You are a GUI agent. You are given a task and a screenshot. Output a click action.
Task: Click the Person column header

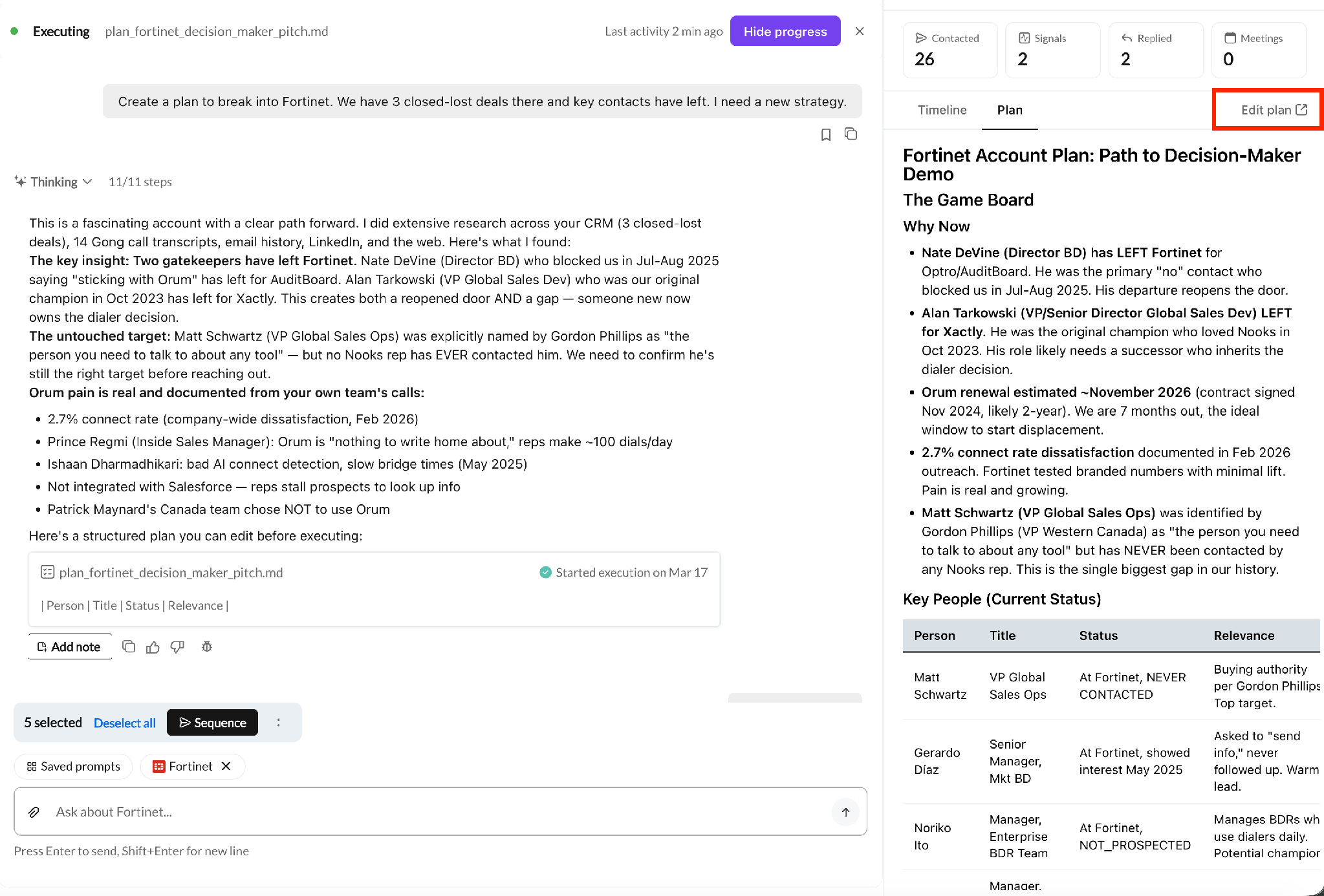pos(935,635)
